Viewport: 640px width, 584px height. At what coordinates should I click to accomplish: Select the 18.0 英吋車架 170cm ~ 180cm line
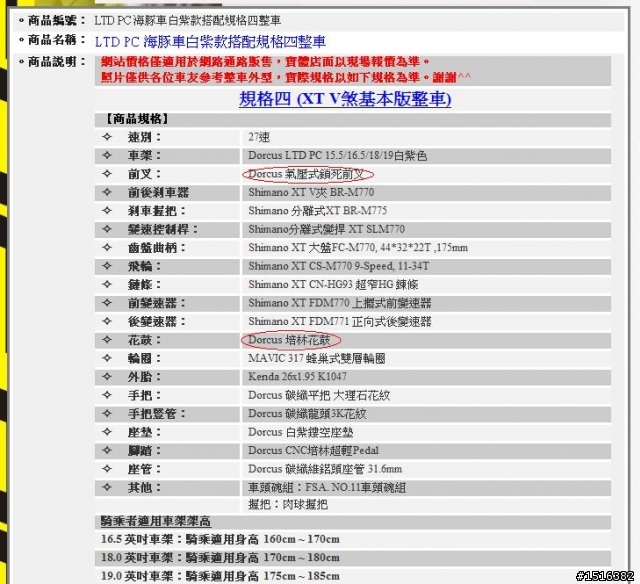coord(220,557)
